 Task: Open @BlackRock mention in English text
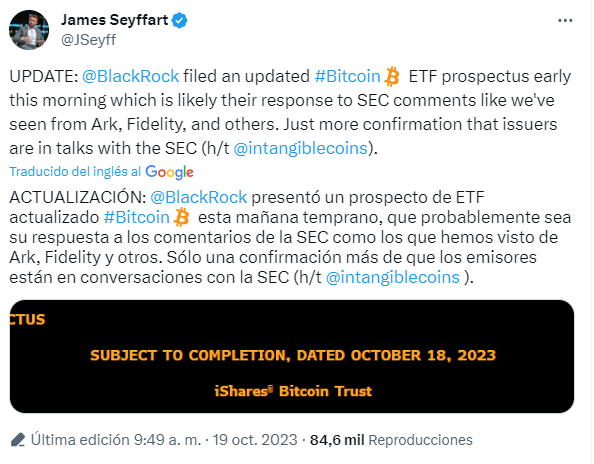coord(130,76)
